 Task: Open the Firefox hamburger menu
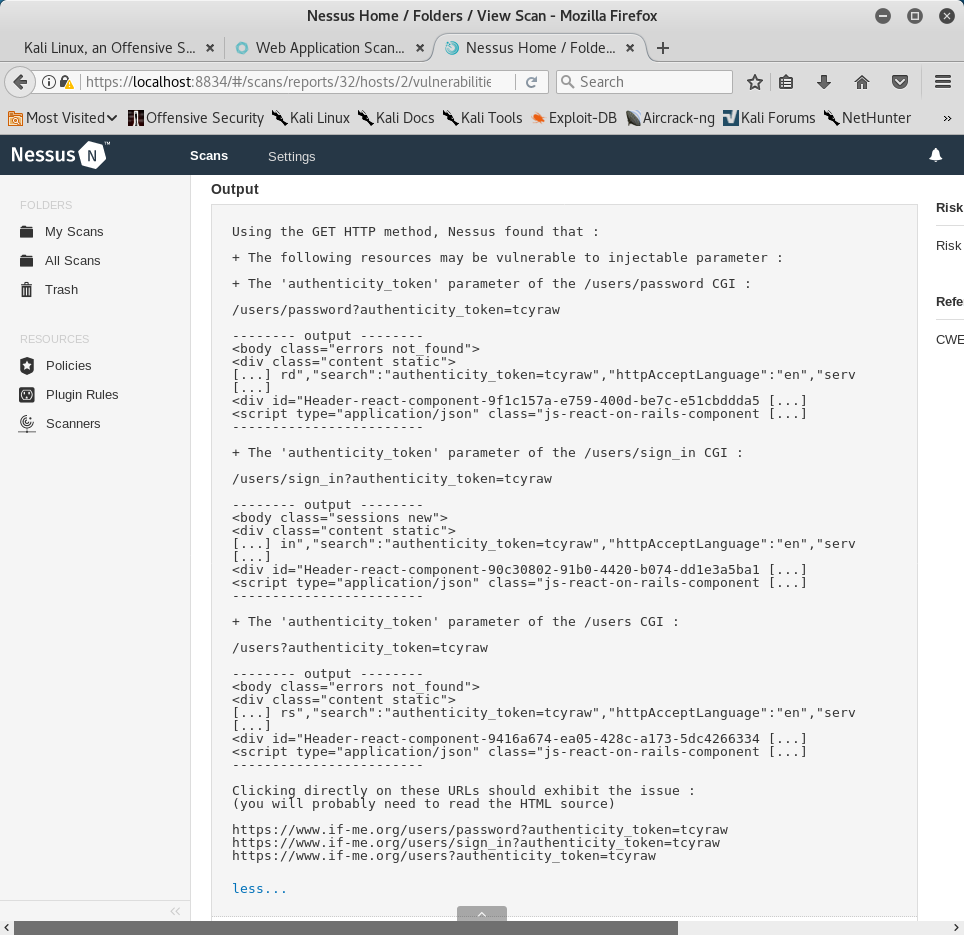pyautogui.click(x=943, y=82)
